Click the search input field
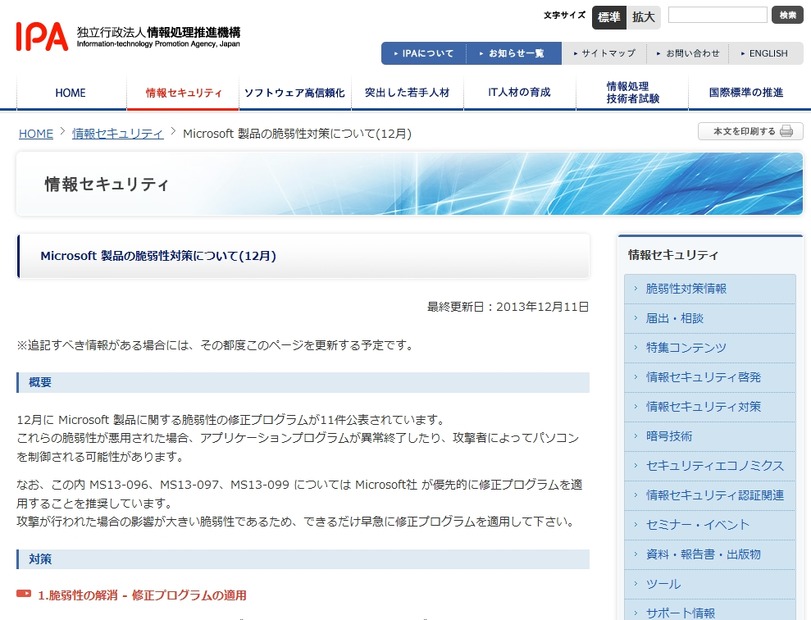The width and height of the screenshot is (811, 620). (717, 15)
